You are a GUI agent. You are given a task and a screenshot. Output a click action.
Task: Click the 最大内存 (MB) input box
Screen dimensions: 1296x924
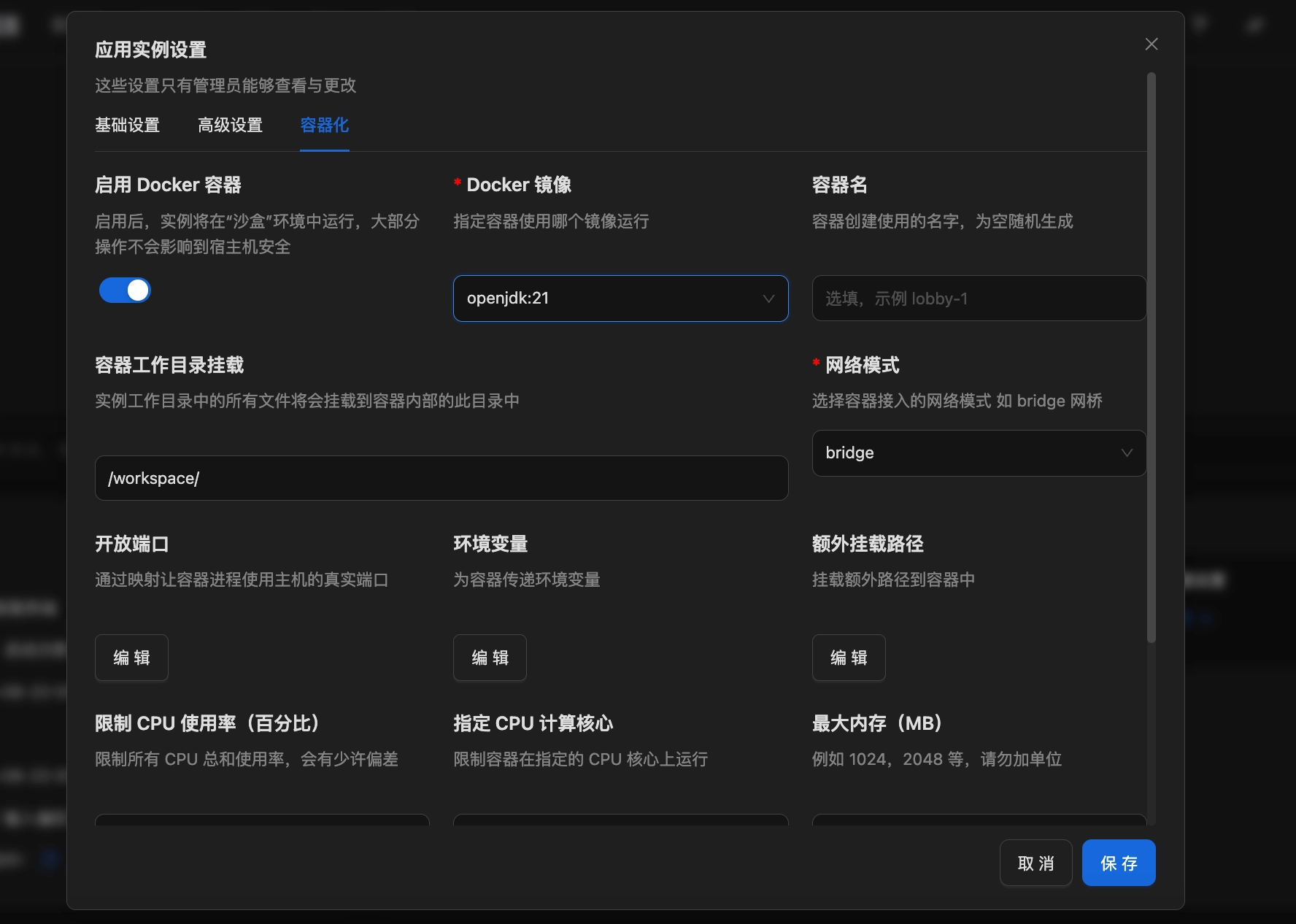(x=979, y=820)
